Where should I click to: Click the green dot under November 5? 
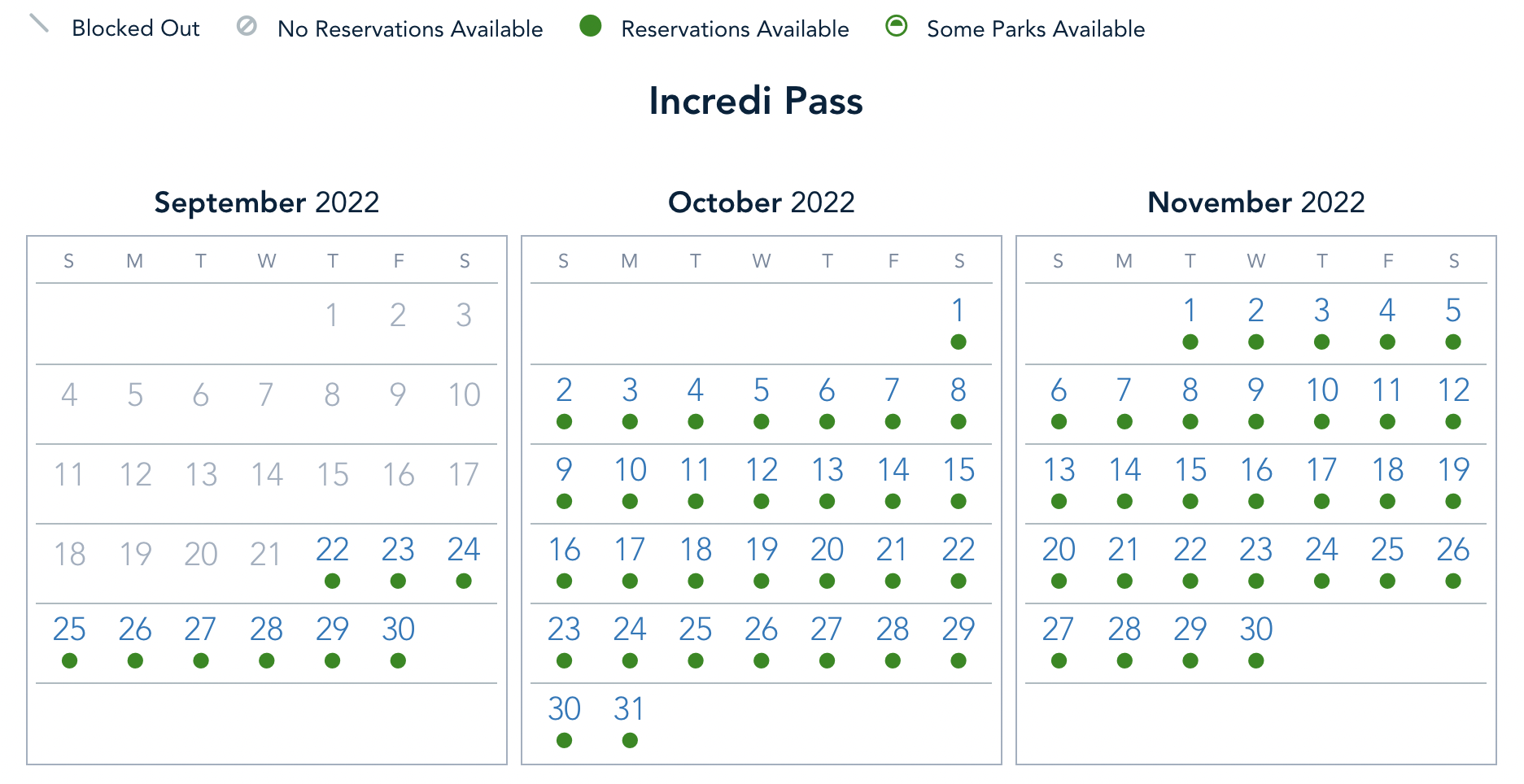coord(1453,342)
